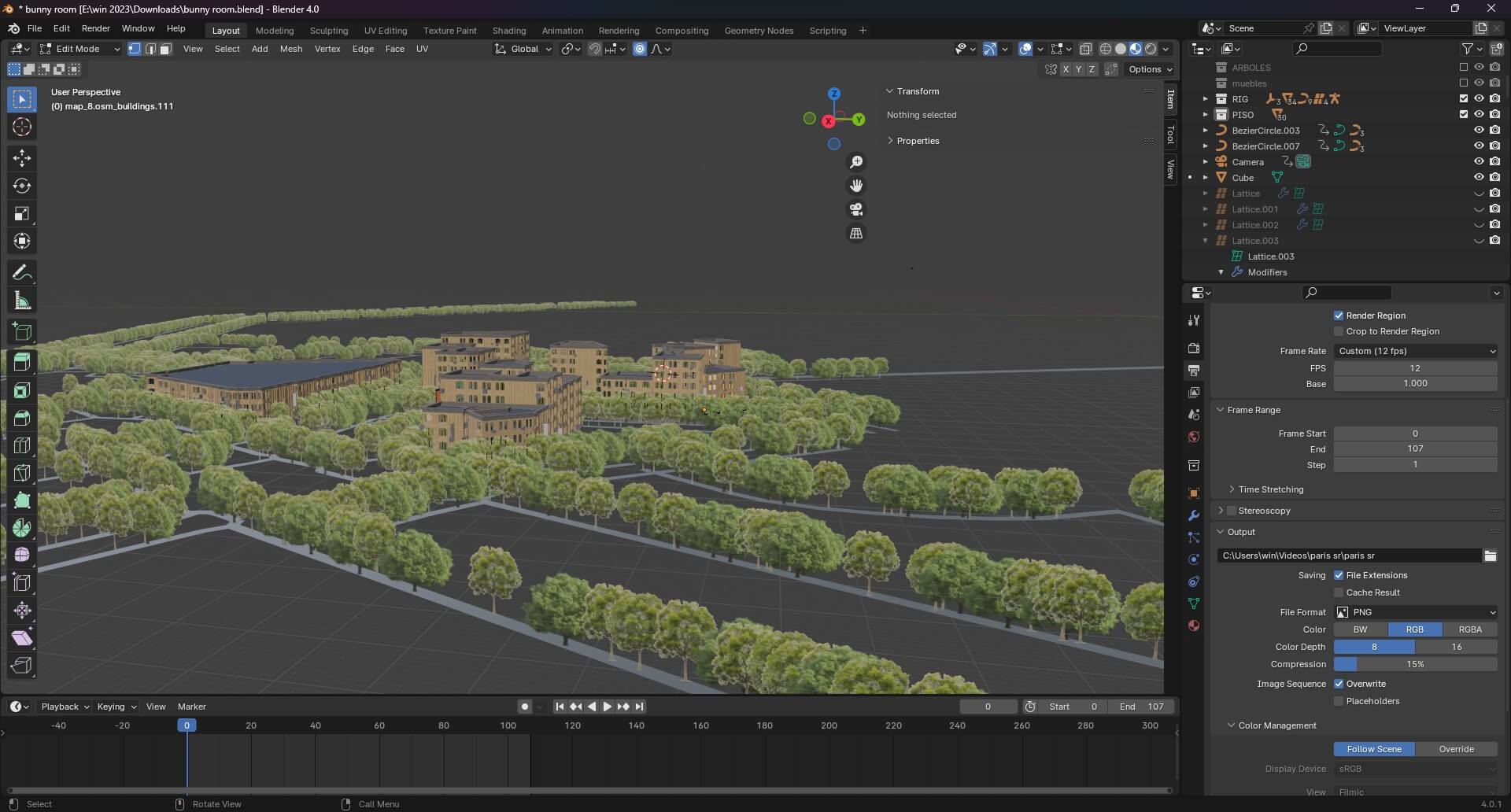Select the Add Cube tool
Image resolution: width=1511 pixels, height=812 pixels.
tap(22, 332)
